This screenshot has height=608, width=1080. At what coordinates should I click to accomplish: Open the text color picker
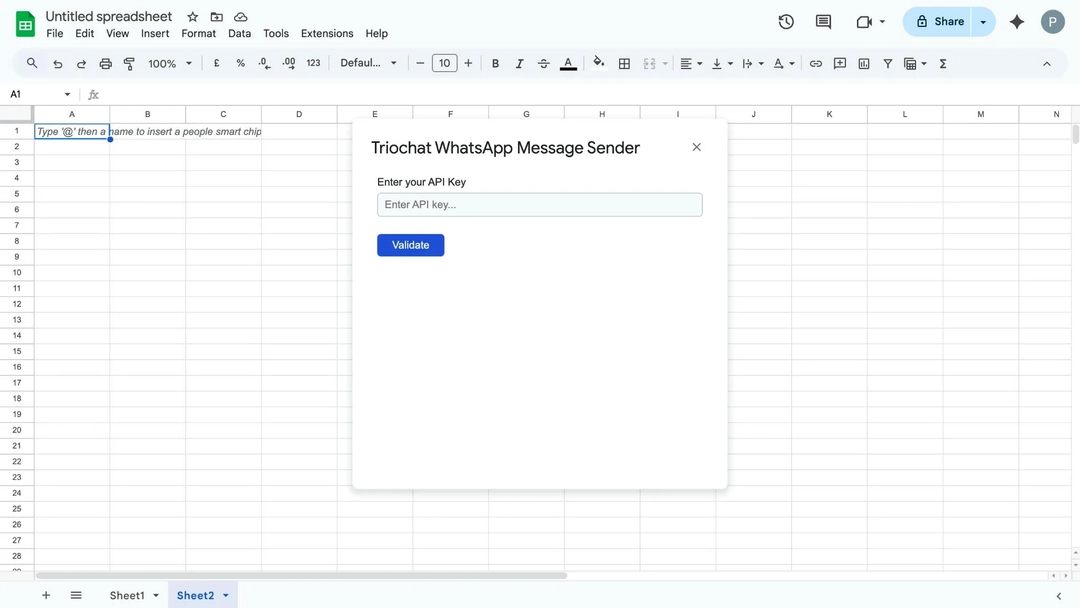(568, 63)
